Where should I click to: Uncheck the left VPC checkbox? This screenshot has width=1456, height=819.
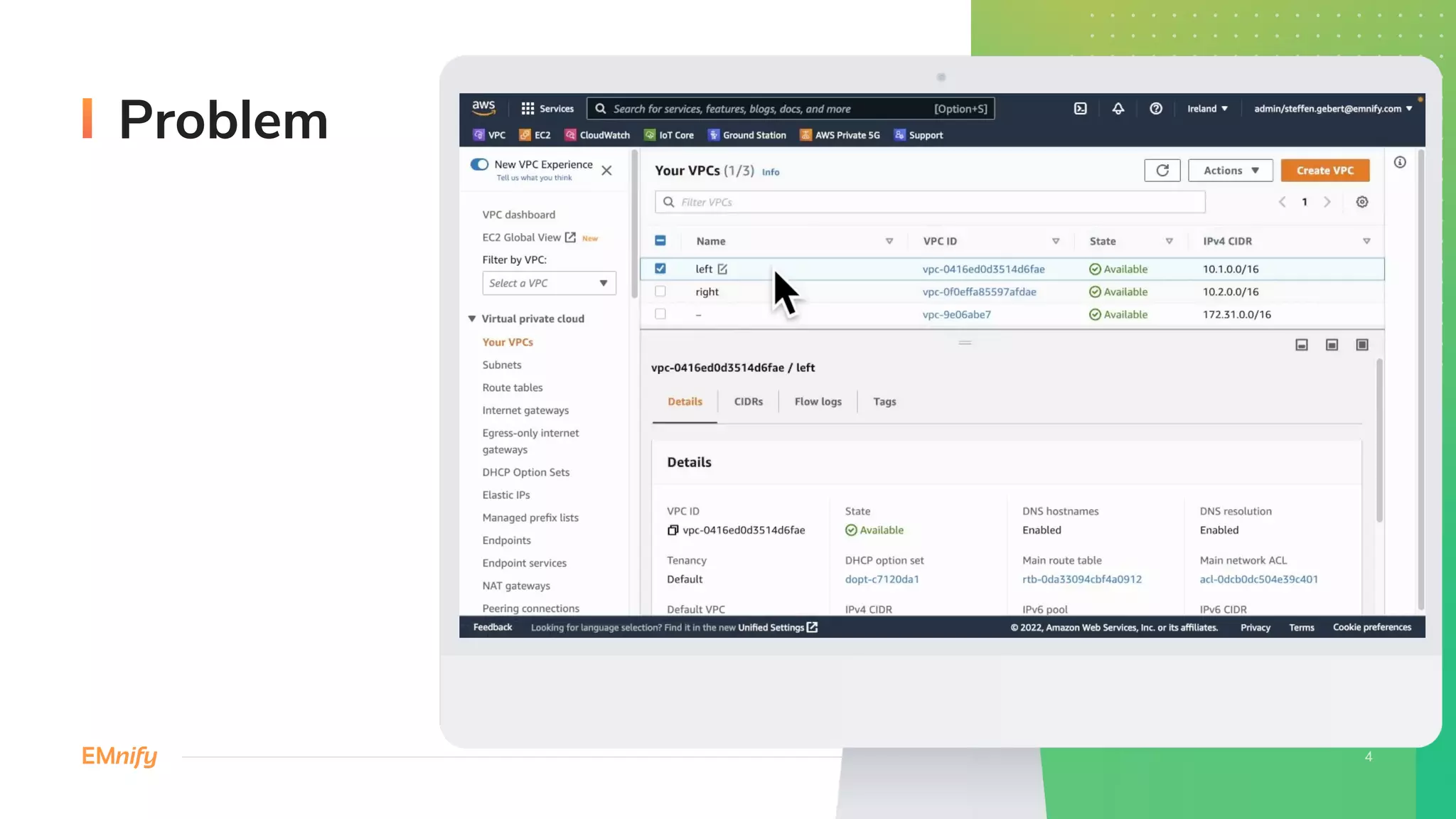point(660,269)
